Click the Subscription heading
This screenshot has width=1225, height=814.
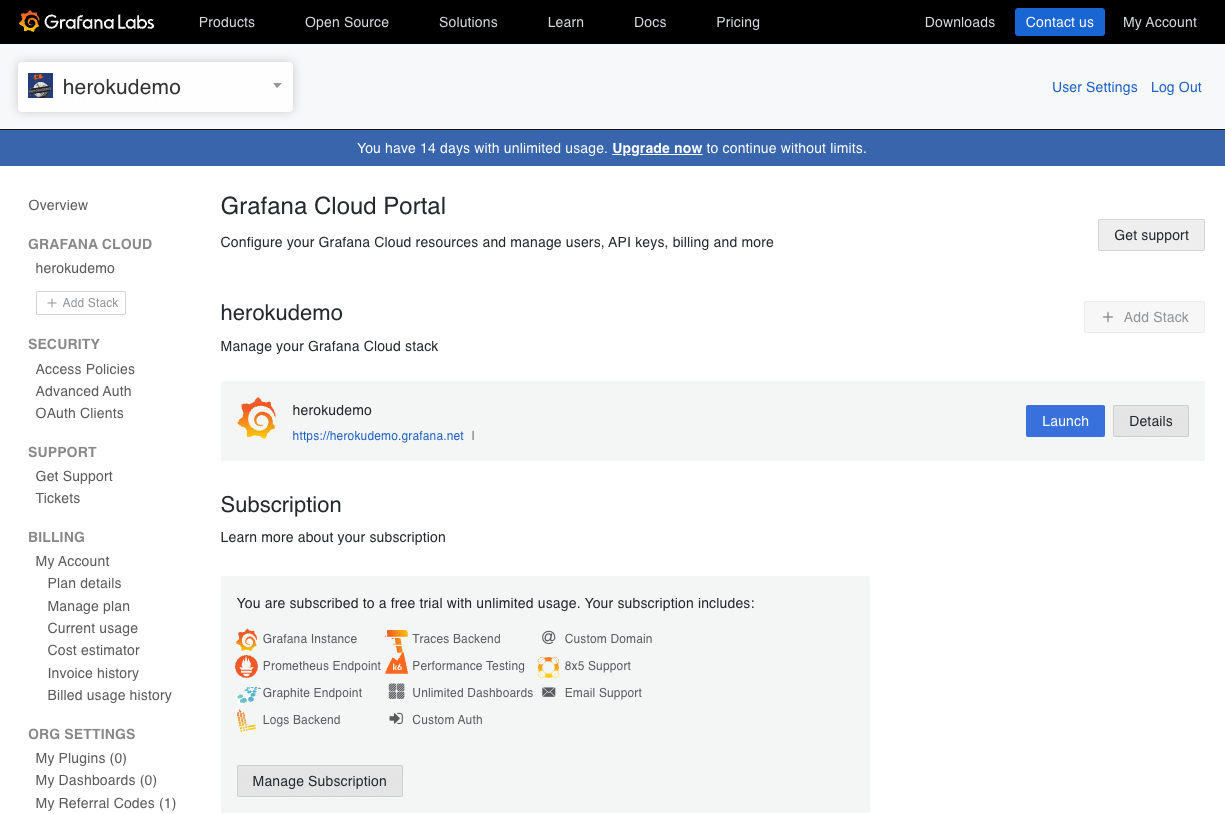[281, 504]
